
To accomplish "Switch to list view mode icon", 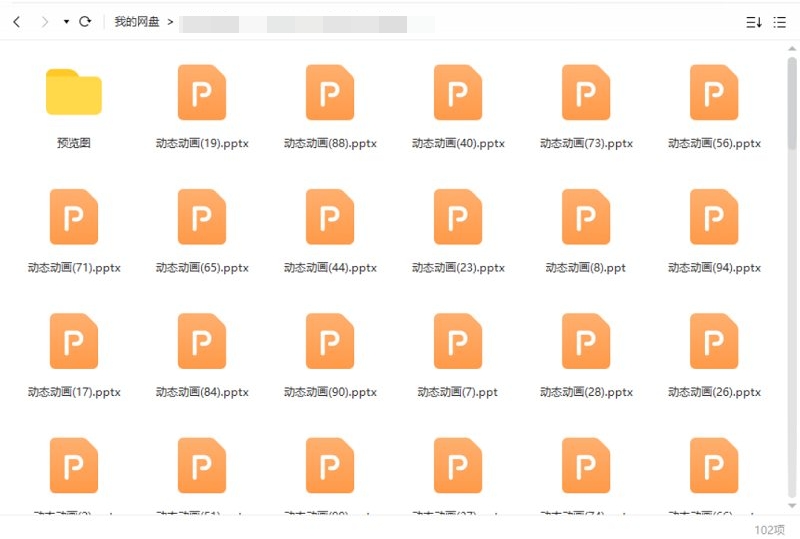I will point(780,22).
